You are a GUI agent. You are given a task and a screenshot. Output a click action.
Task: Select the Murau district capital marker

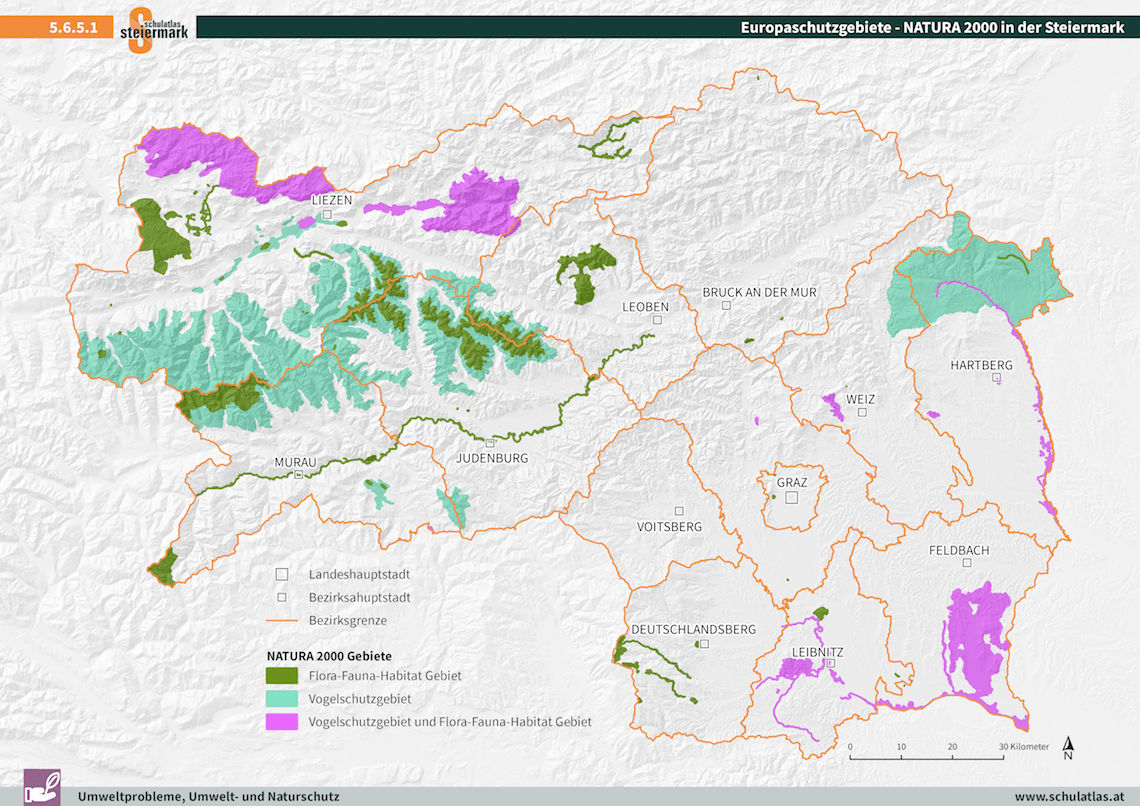coord(298,475)
